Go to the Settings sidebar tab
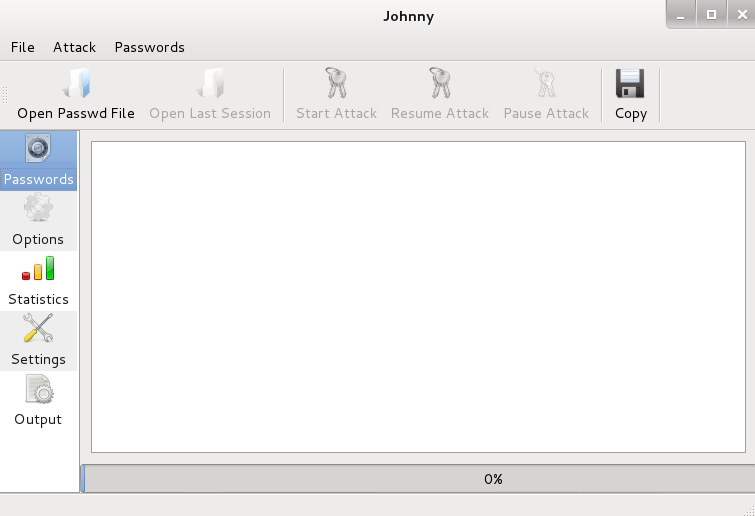 (39, 341)
